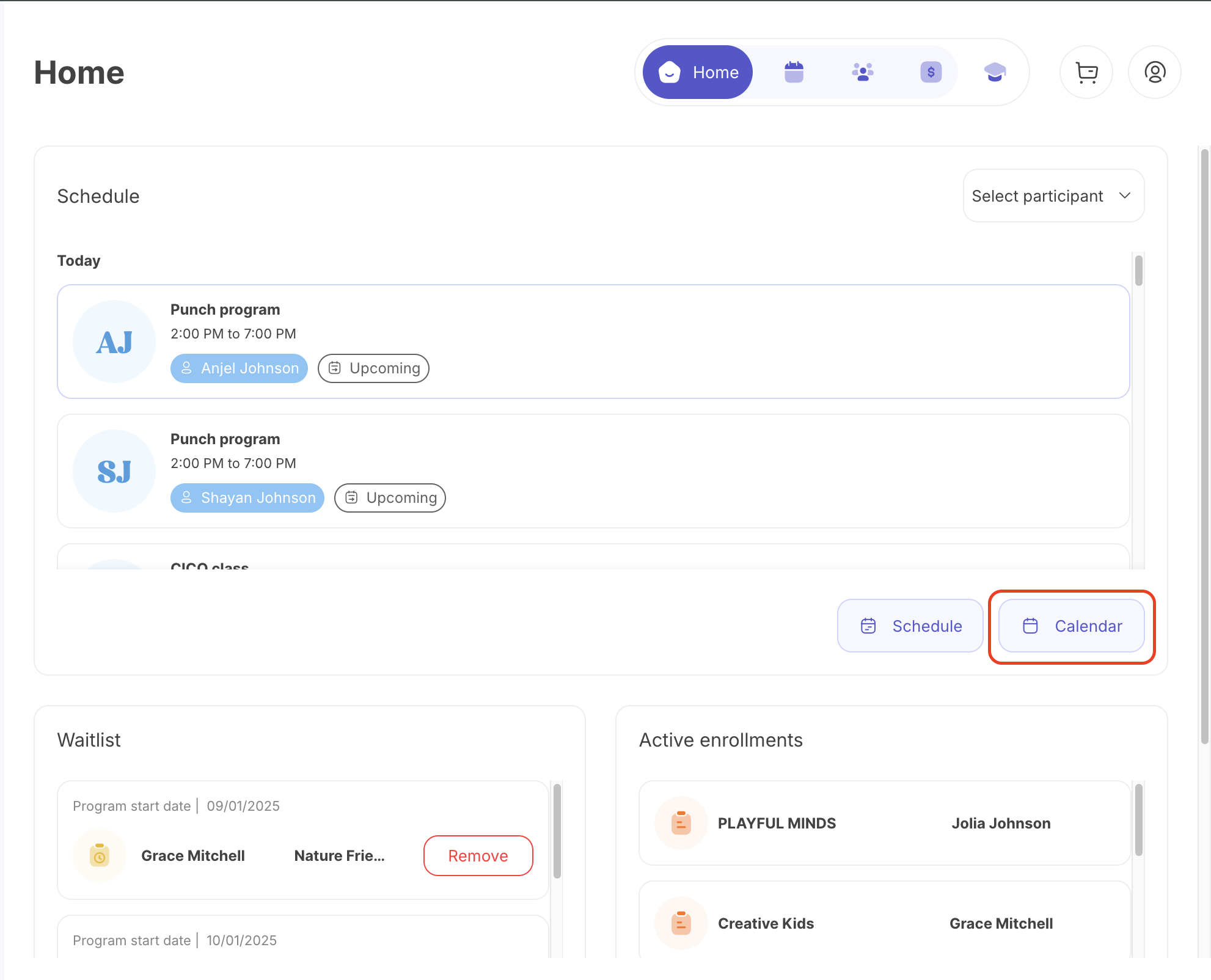Click the Anjel Johnson participant tag
Image resolution: width=1211 pixels, height=980 pixels.
pos(239,368)
